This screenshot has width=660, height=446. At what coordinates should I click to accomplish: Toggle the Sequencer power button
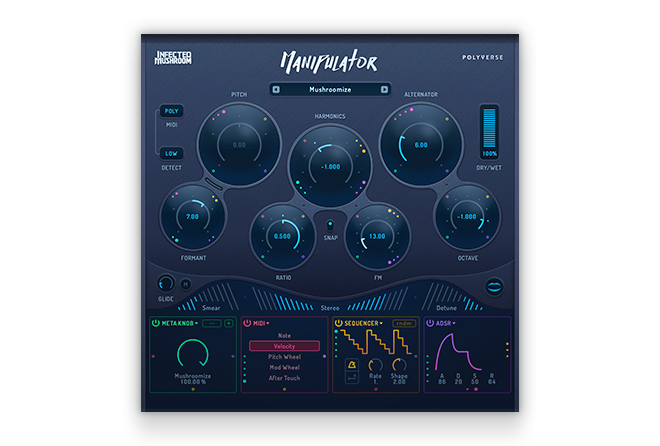[x=338, y=323]
